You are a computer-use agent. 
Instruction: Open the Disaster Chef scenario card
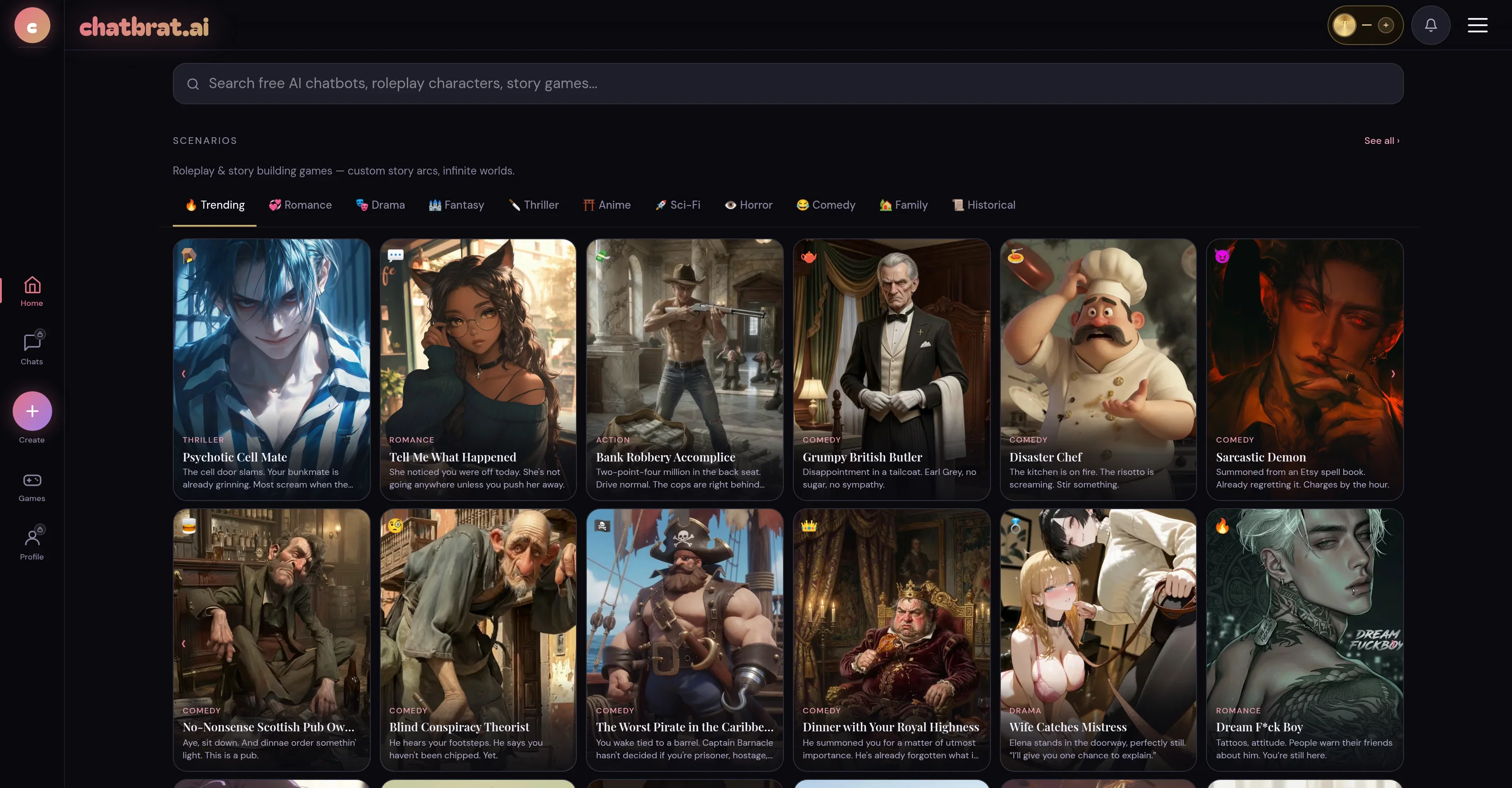[1098, 370]
